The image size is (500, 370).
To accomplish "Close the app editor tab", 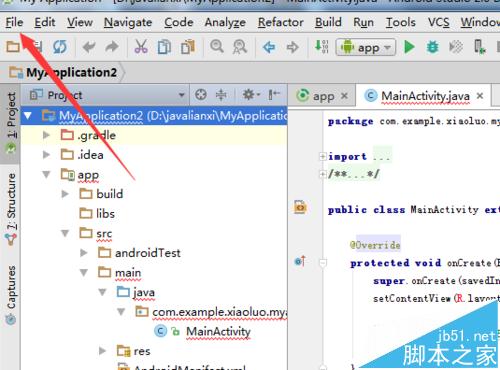I will pos(344,96).
